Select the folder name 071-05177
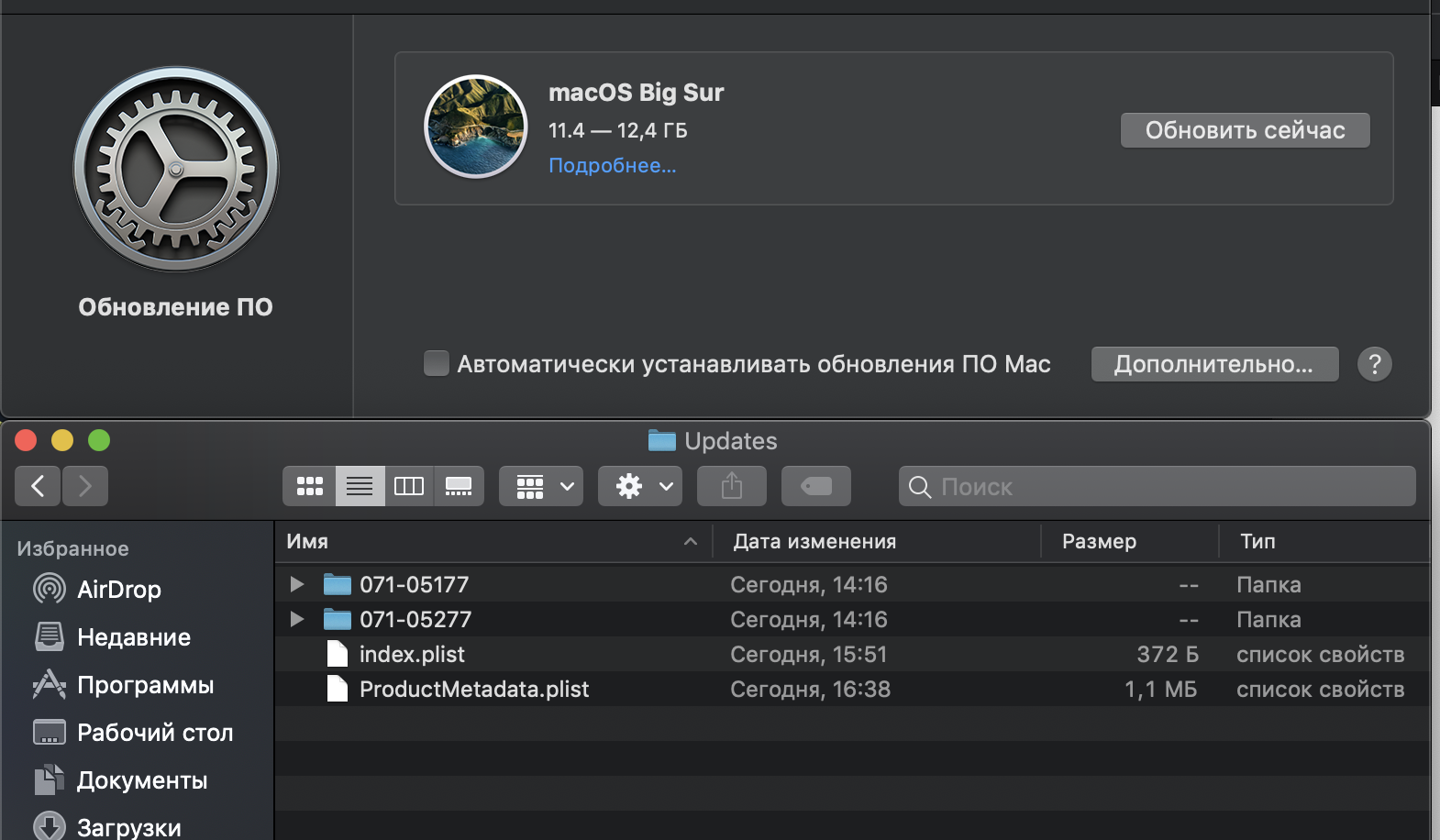Viewport: 1440px width, 840px height. pyautogui.click(x=414, y=584)
